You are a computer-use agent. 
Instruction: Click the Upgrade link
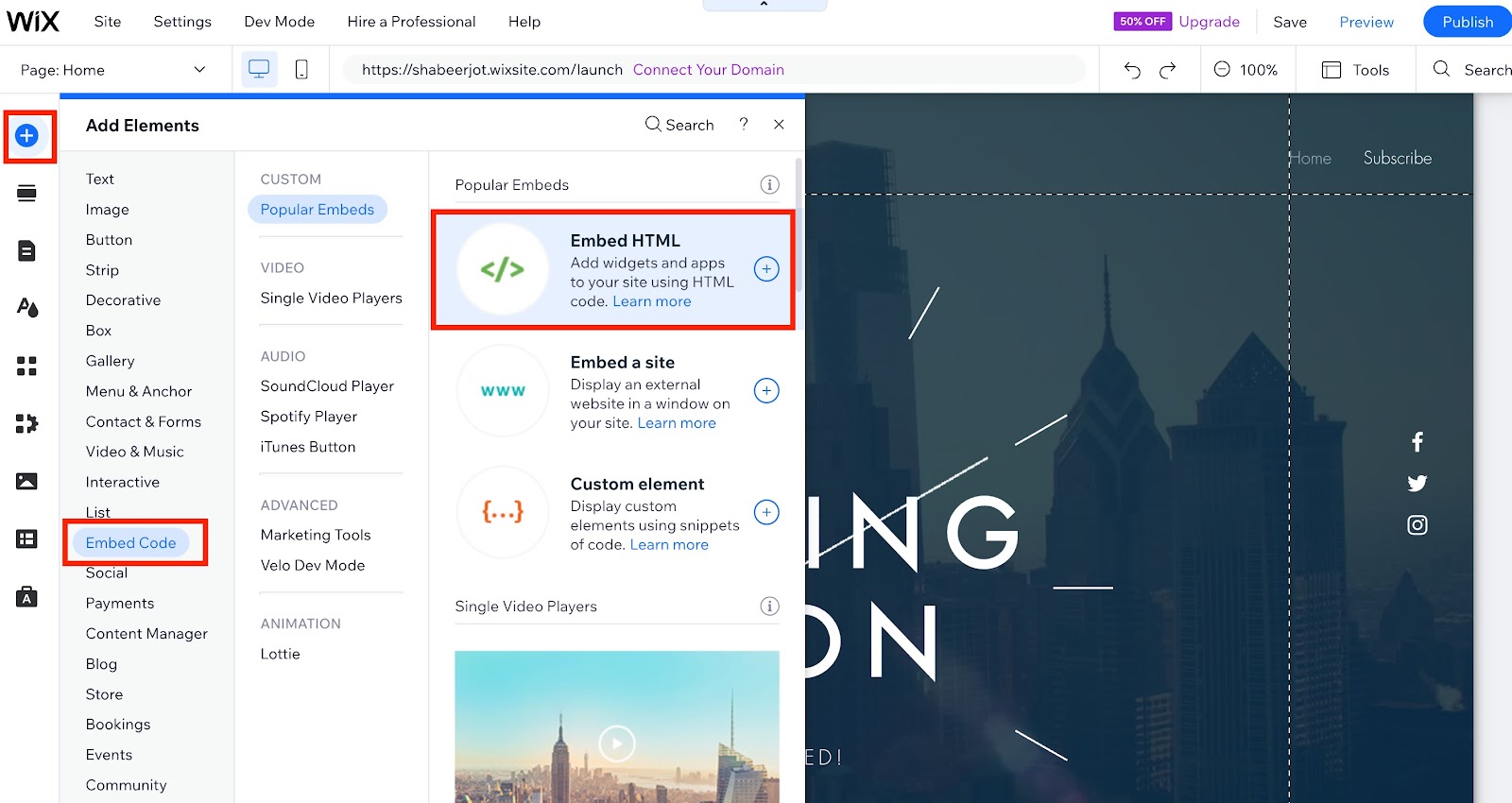tap(1210, 22)
